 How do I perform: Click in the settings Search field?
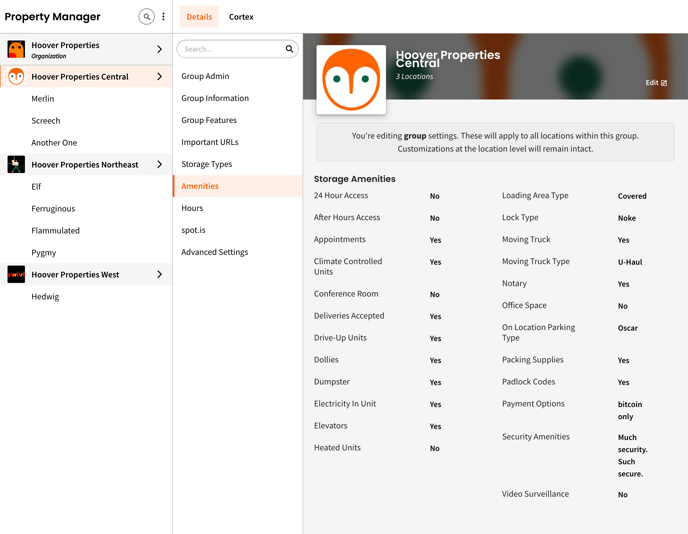click(x=230, y=49)
